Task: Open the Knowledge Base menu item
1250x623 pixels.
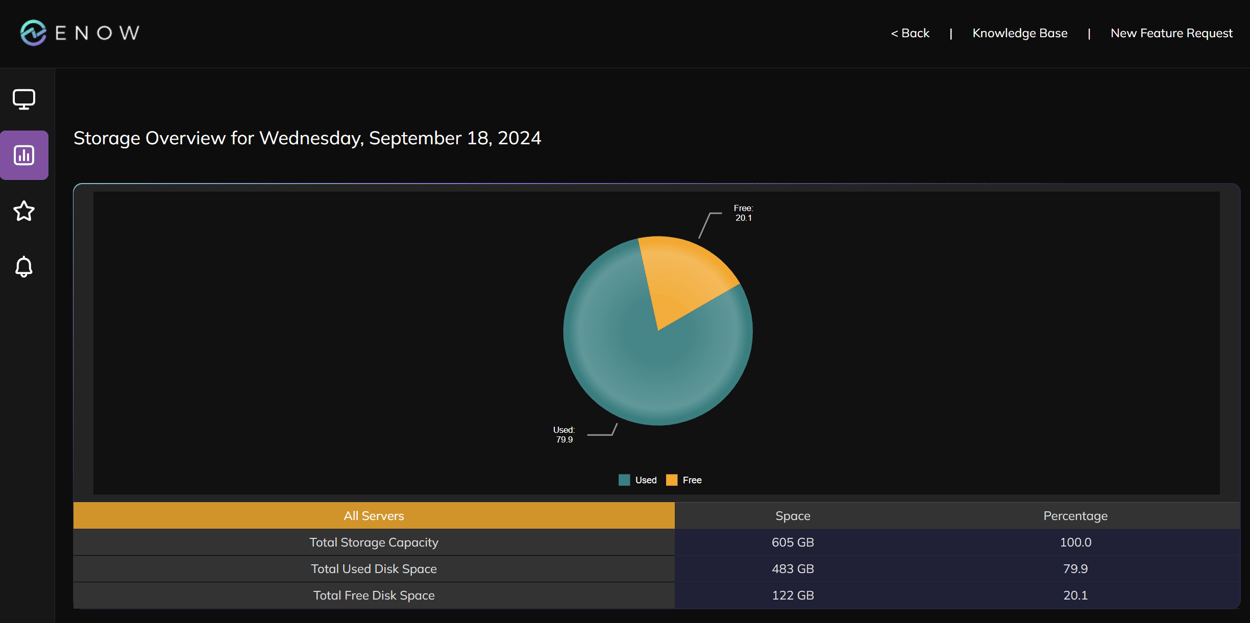Action: [1020, 32]
